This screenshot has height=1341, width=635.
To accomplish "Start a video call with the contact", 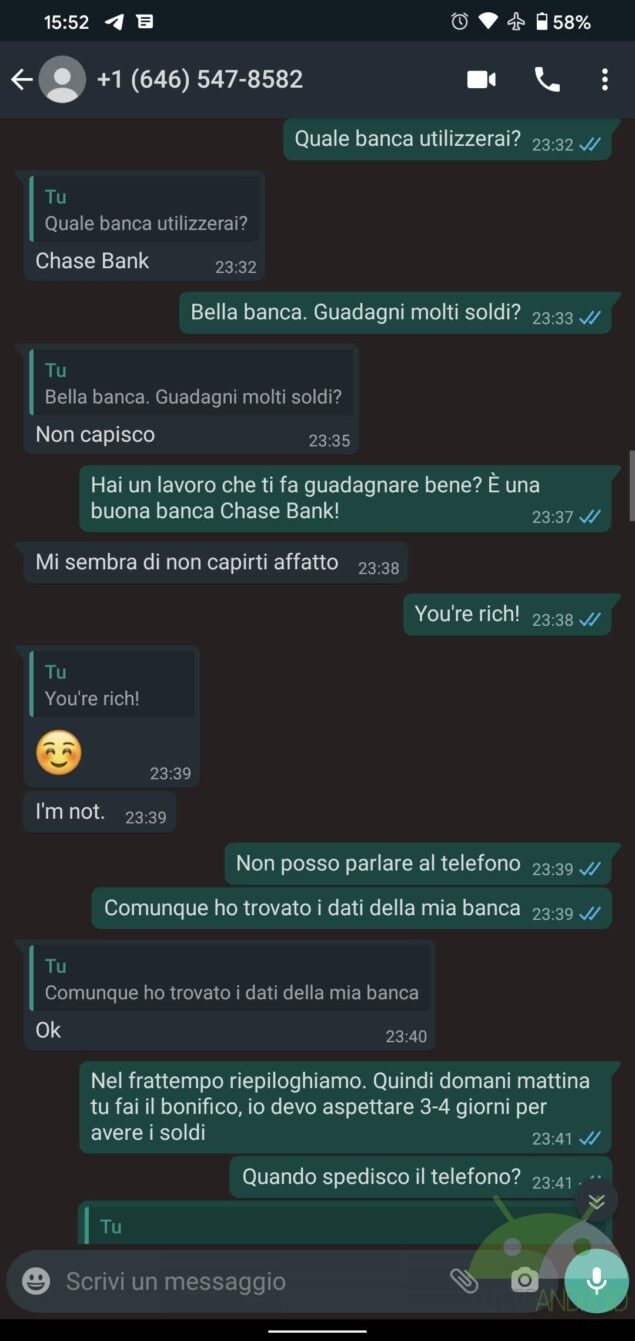I will (x=482, y=80).
